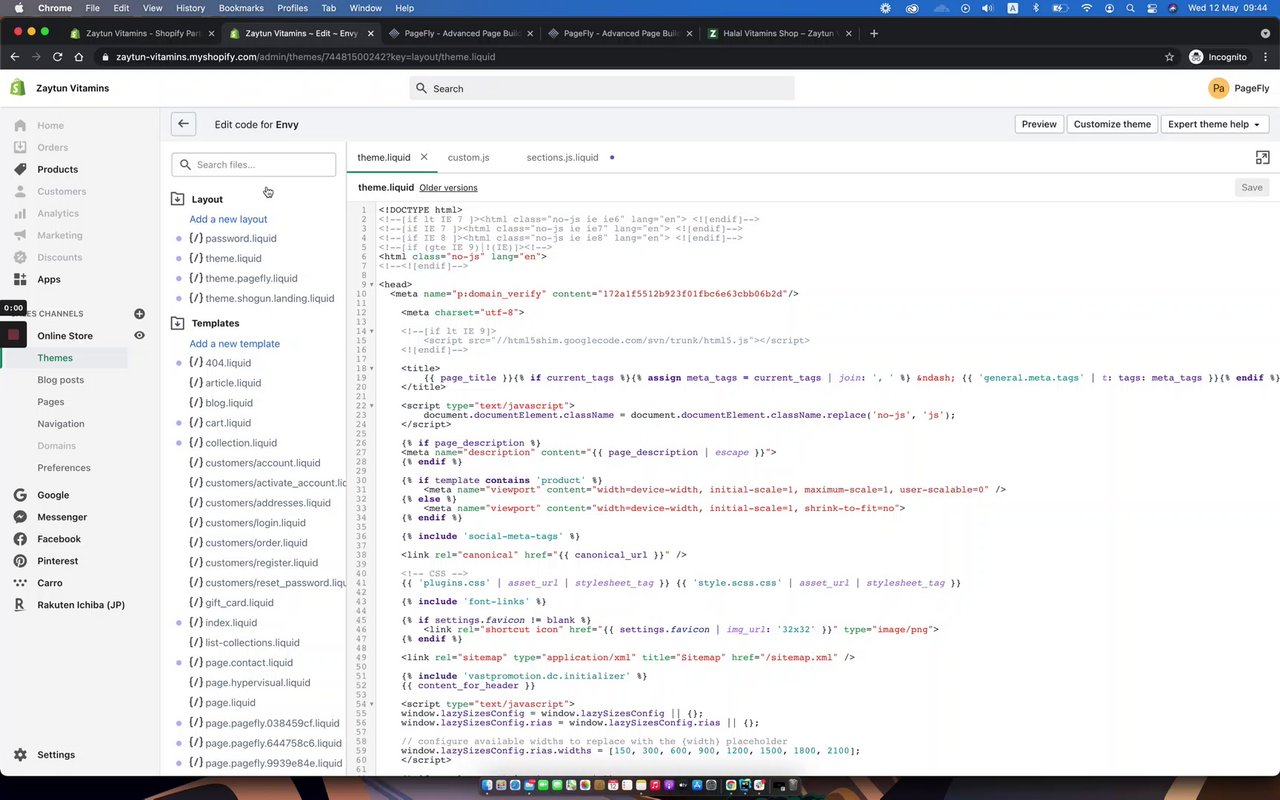Image resolution: width=1280 pixels, height=800 pixels.
Task: Go back using the arrow beside Edit code
Action: [x=183, y=124]
